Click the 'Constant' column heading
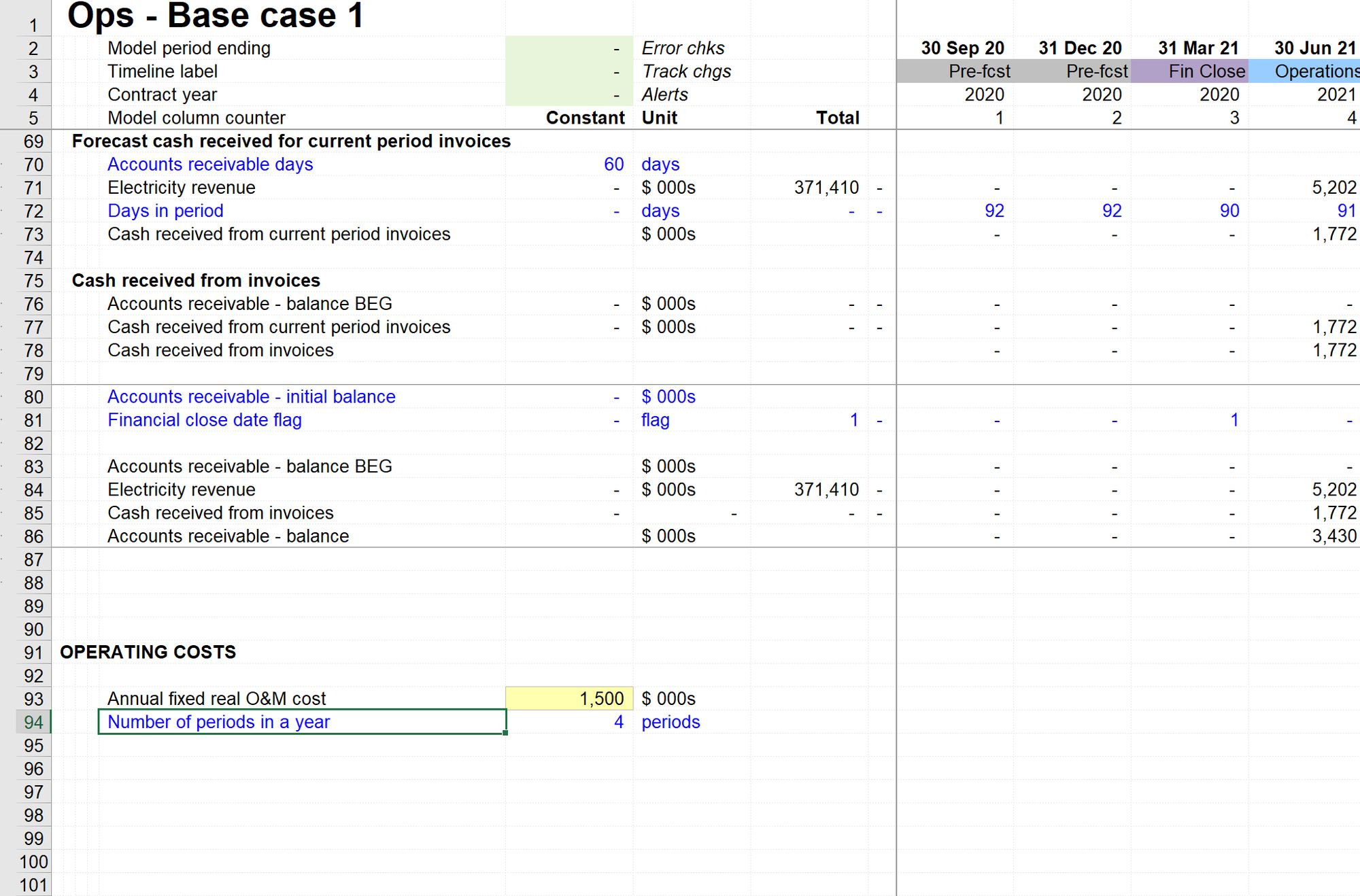Screen dimensions: 1360x896 [585, 118]
